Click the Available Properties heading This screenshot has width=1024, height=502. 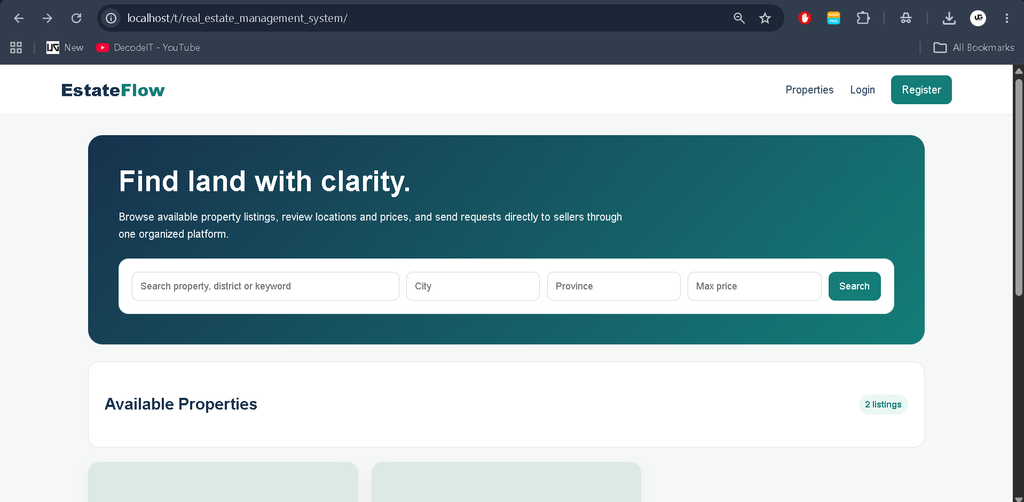[181, 404]
